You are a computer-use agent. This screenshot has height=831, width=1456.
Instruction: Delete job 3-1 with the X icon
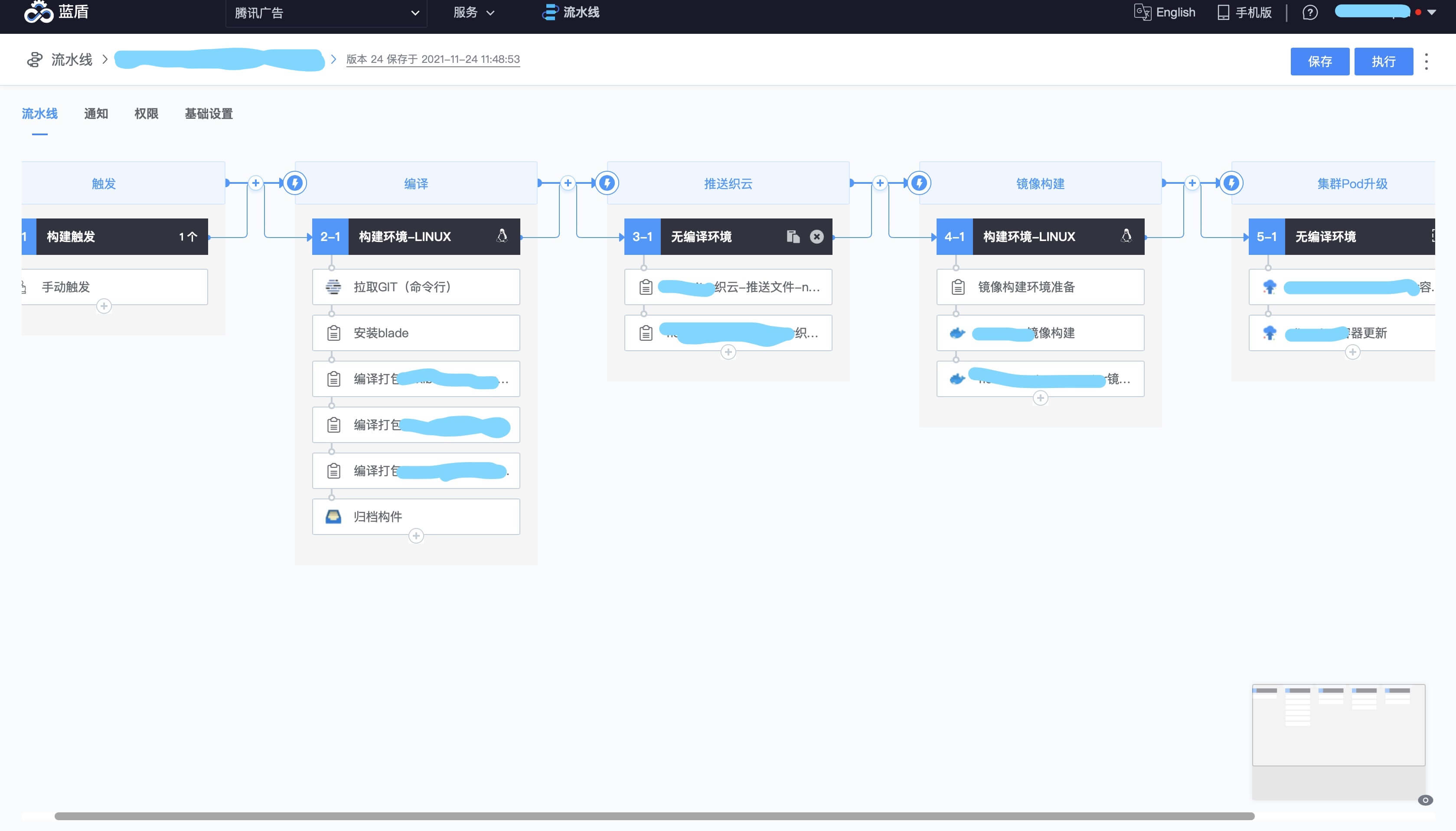tap(817, 236)
